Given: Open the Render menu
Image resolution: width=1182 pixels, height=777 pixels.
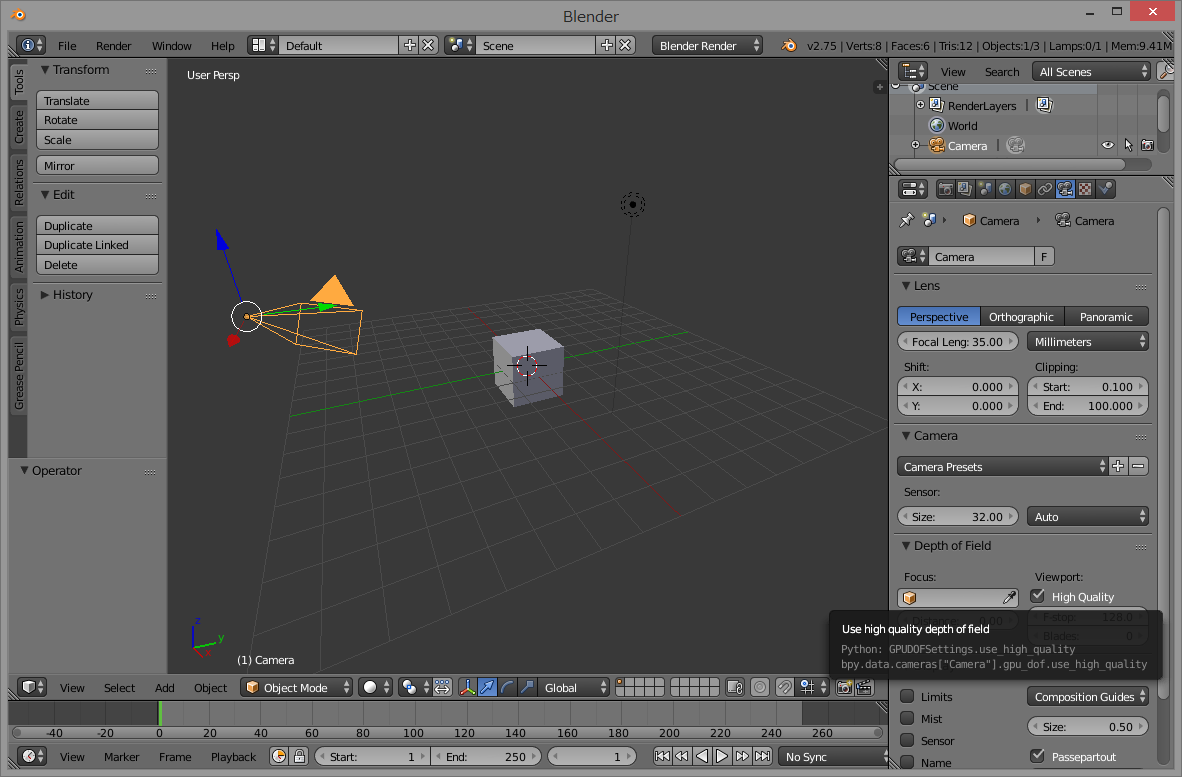Looking at the screenshot, I should (113, 45).
